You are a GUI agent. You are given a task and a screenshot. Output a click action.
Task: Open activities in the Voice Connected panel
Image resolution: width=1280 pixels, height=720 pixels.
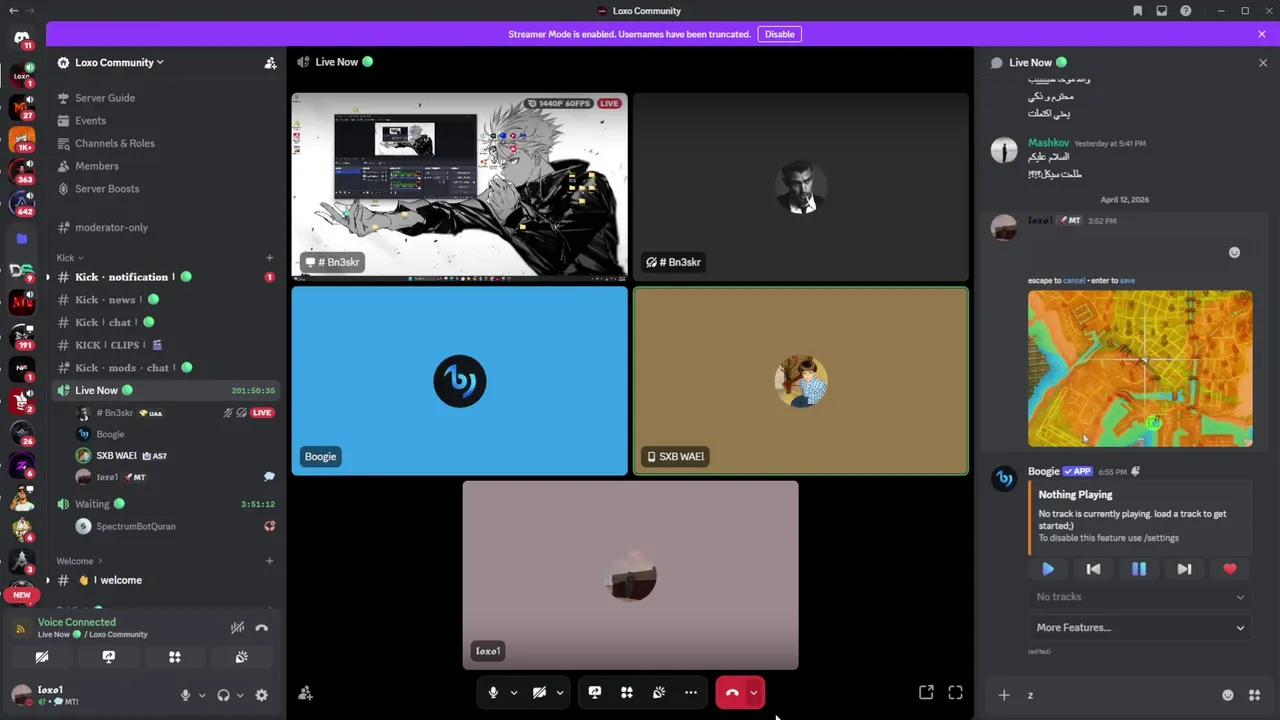click(x=175, y=657)
